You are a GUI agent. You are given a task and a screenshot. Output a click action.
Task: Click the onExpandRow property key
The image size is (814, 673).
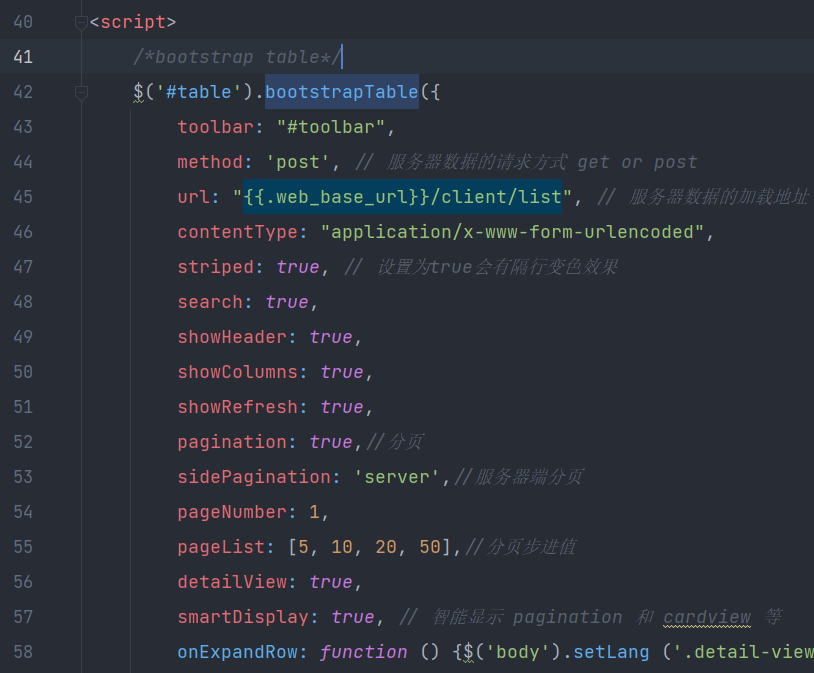pyautogui.click(x=237, y=652)
